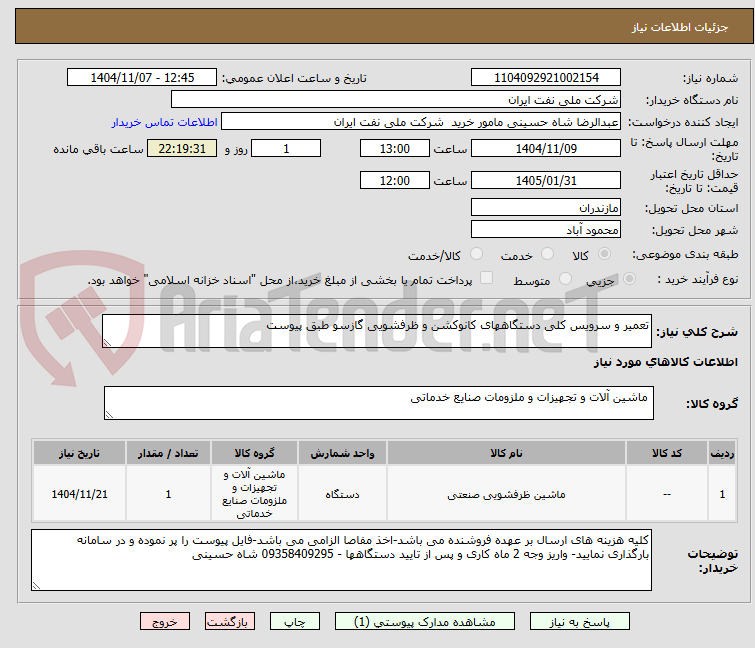Click the تعداد / مقدار column header
The height and width of the screenshot is (648, 755).
(168, 453)
